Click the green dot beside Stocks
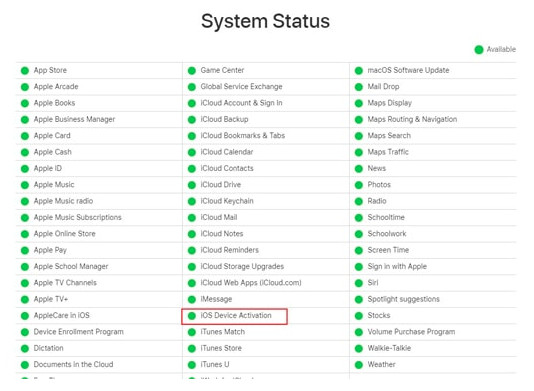The width and height of the screenshot is (534, 391). (359, 316)
